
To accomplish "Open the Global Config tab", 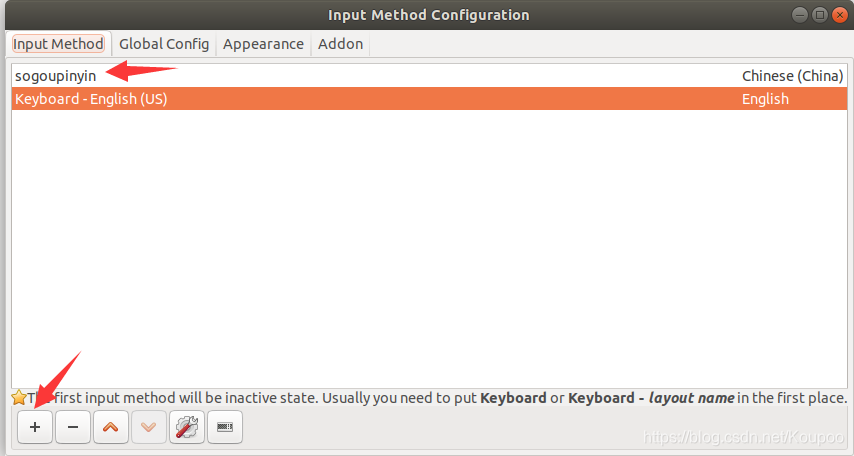I will (x=164, y=44).
